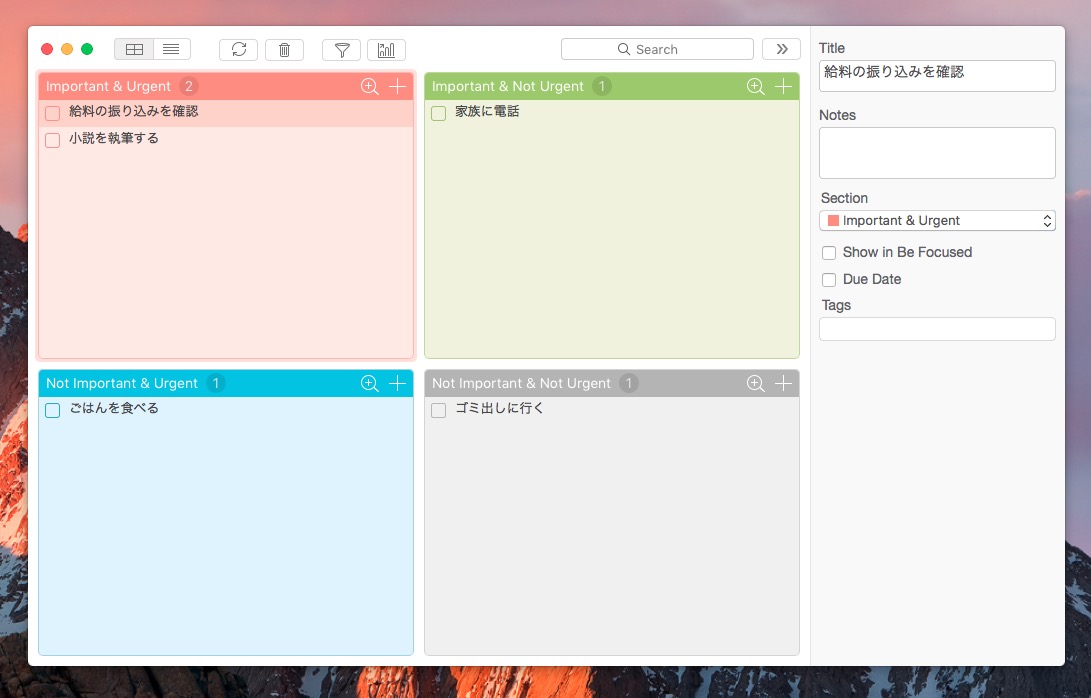Click the trash delete icon
Image resolution: width=1091 pixels, height=698 pixels.
[x=285, y=49]
